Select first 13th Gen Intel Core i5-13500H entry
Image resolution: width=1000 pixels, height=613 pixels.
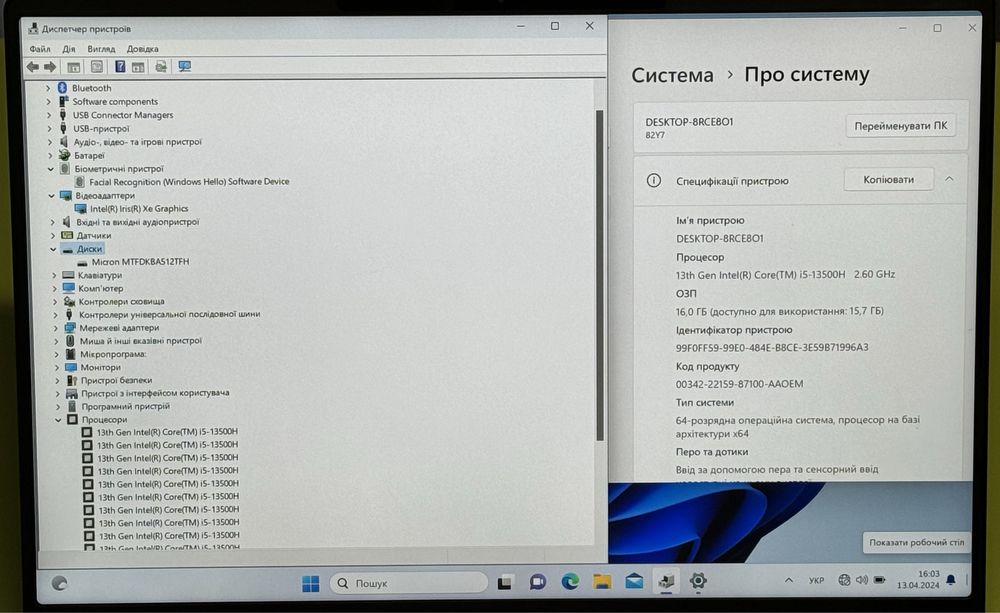(x=167, y=432)
